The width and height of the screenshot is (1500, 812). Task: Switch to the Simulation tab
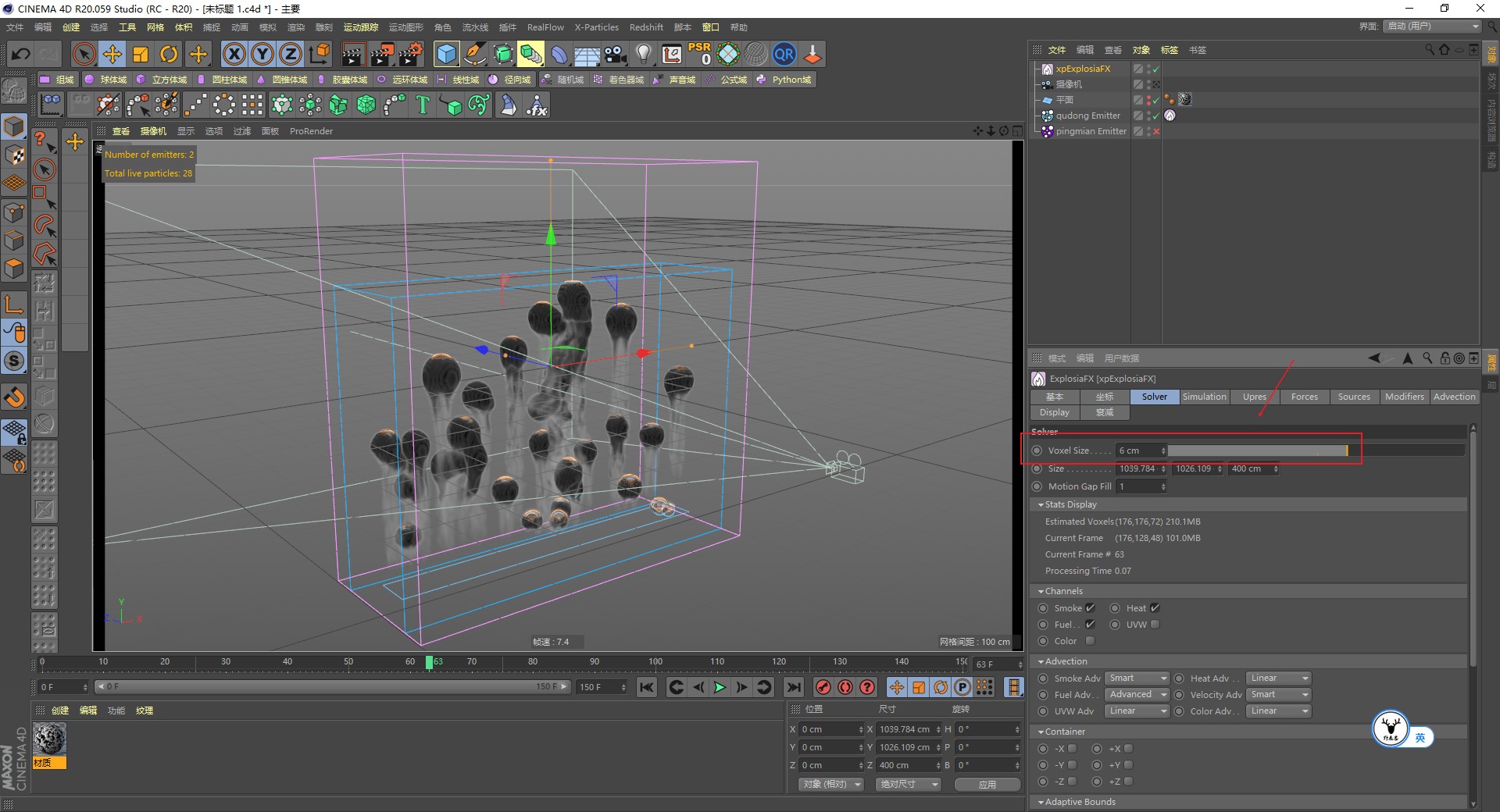[1204, 397]
